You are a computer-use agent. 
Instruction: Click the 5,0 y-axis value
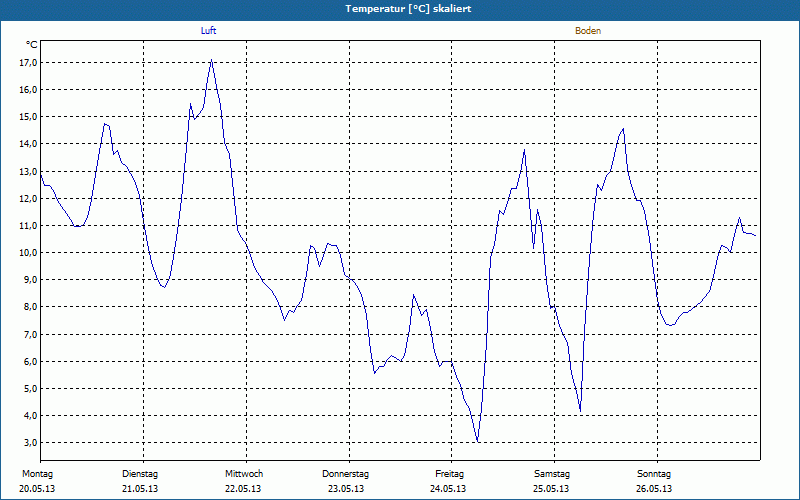pos(31,388)
